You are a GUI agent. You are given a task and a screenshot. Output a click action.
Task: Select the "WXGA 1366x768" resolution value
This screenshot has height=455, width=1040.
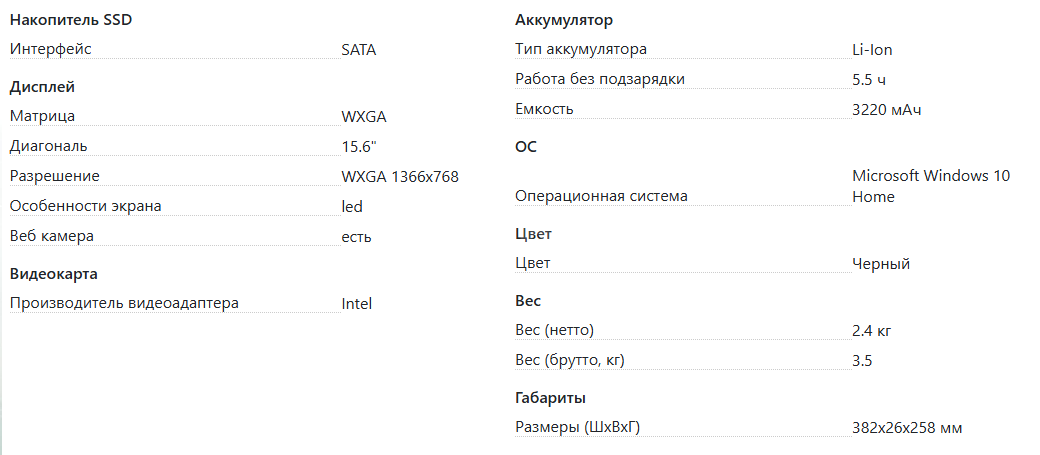click(x=400, y=177)
